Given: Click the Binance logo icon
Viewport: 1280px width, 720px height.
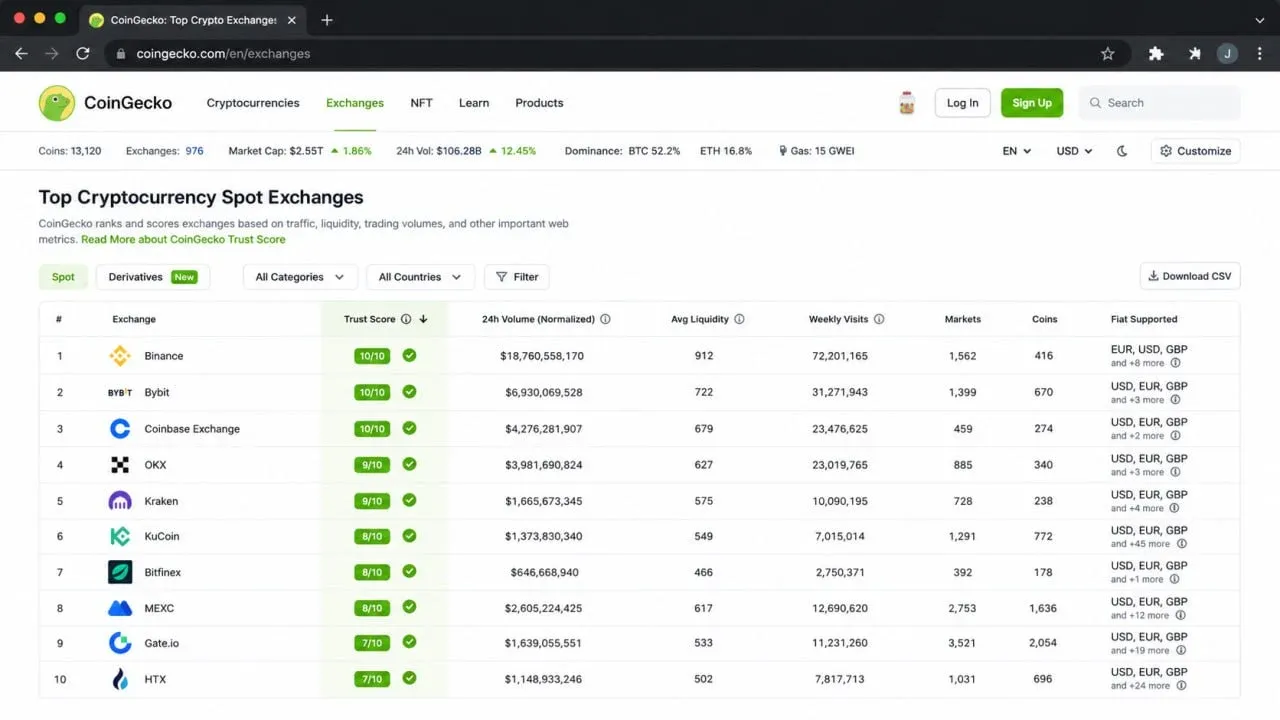Looking at the screenshot, I should (x=120, y=356).
